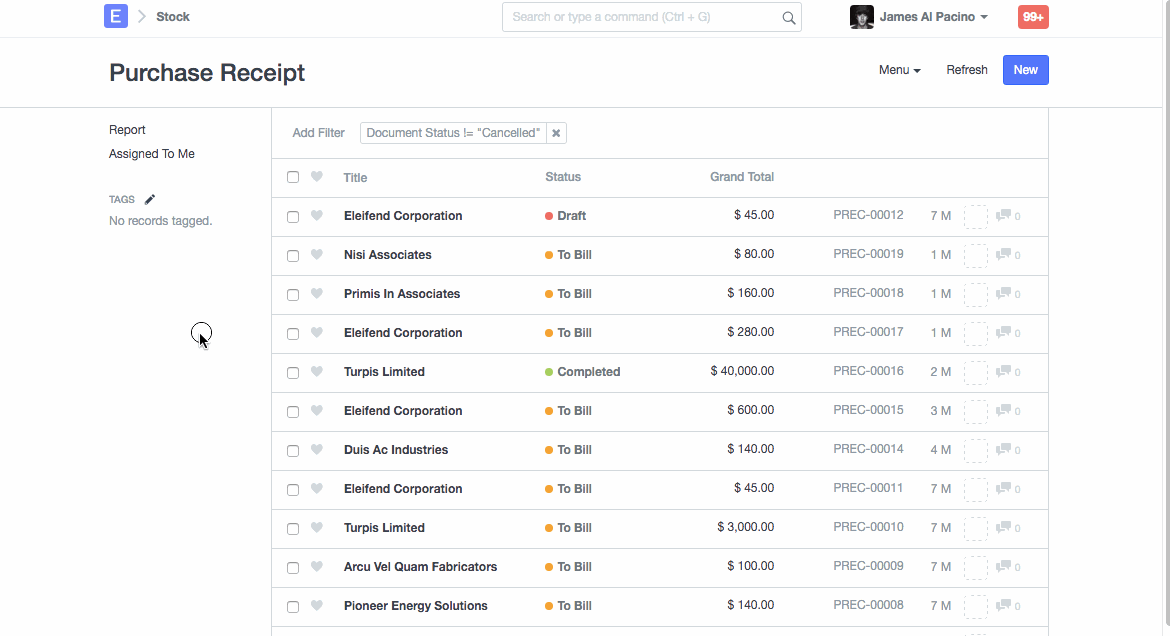Select the Duis Ac Industries row checkbox
Image resolution: width=1170 pixels, height=636 pixels.
[x=293, y=451]
